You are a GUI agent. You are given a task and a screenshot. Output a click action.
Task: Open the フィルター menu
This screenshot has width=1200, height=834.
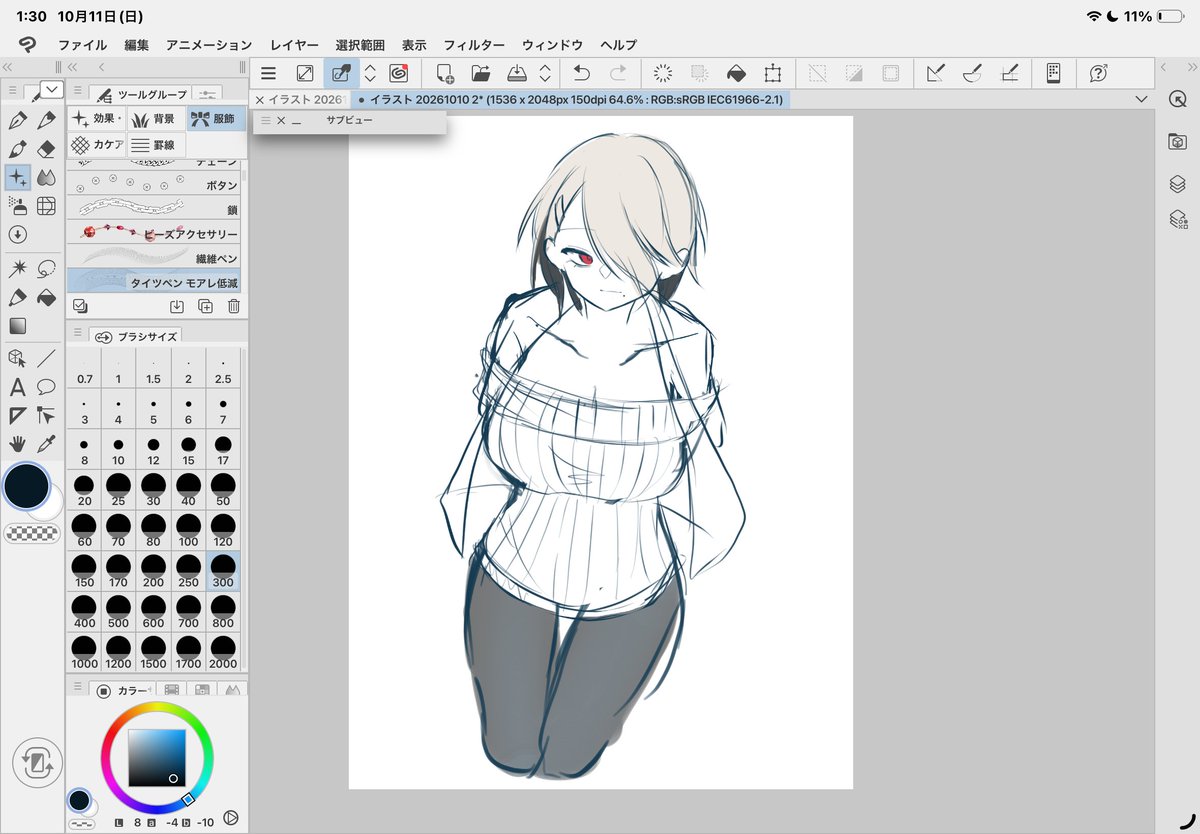coord(473,45)
